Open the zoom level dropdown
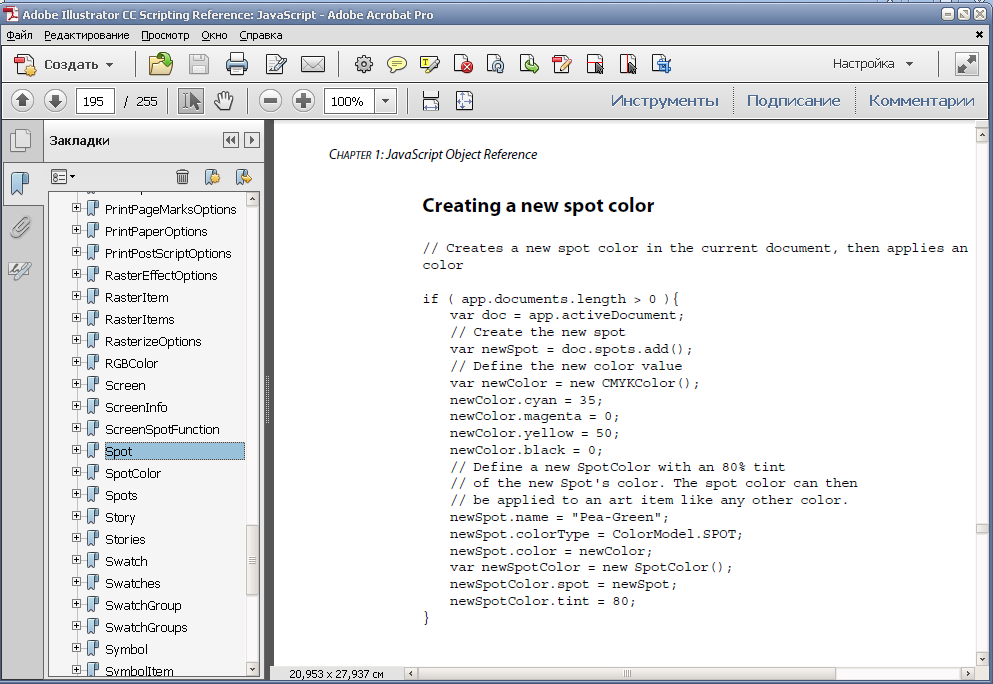 [386, 101]
